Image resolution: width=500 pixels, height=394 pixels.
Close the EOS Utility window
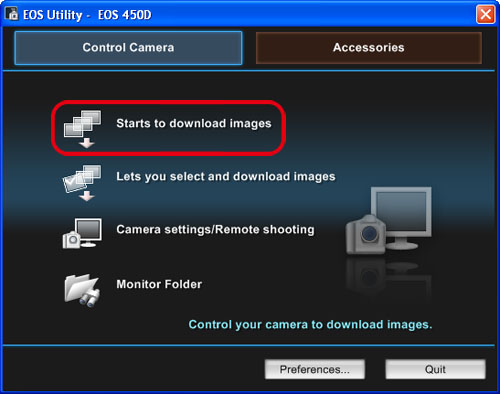click(x=485, y=14)
